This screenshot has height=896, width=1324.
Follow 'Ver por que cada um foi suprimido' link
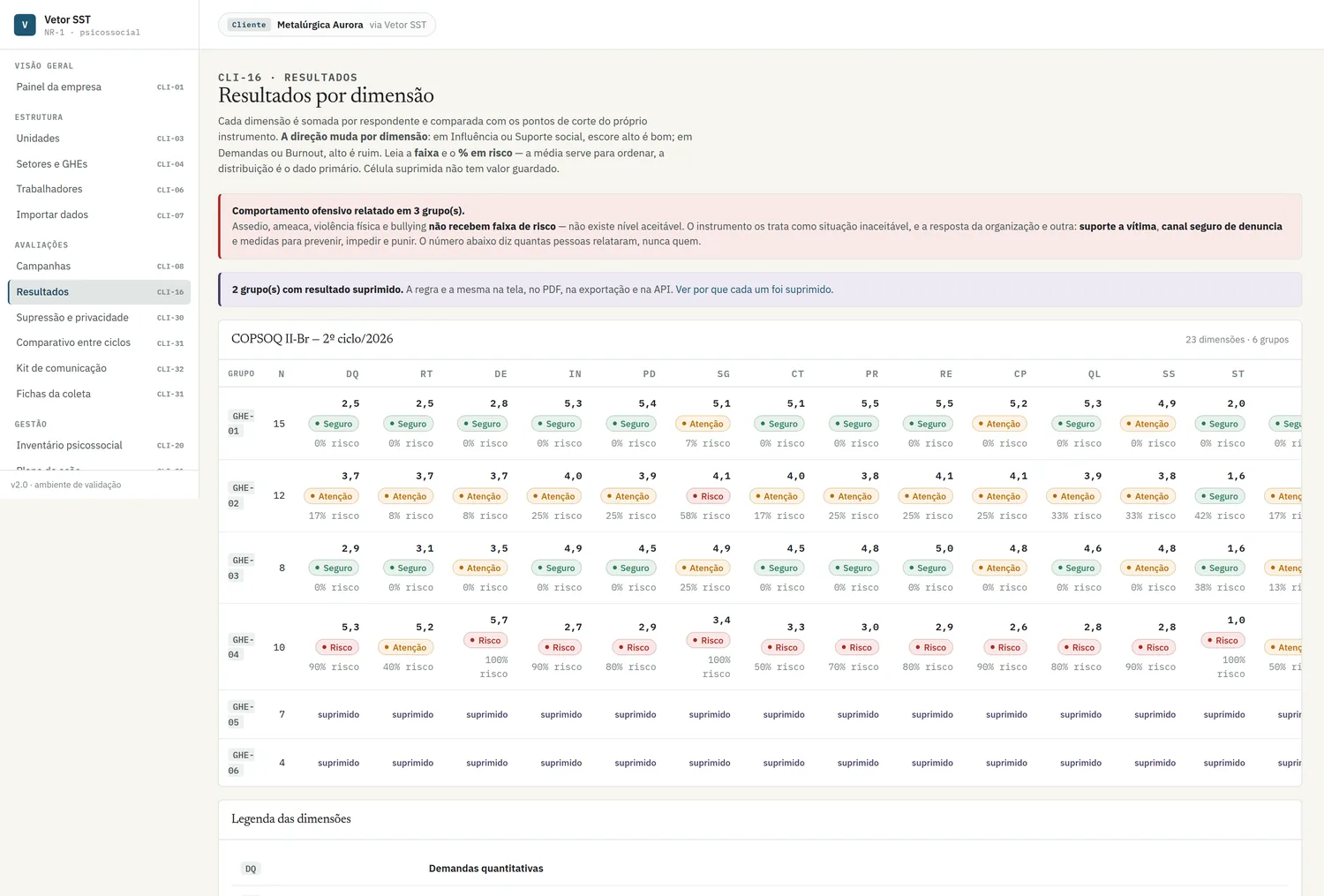pos(755,290)
